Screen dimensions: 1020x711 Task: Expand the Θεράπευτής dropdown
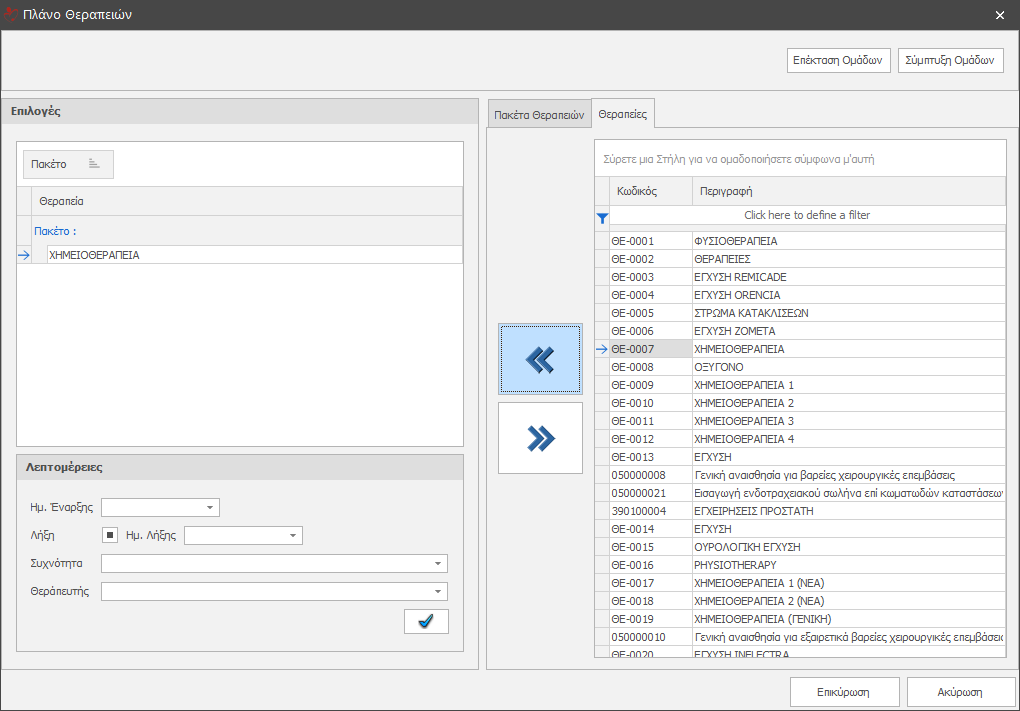coord(438,591)
